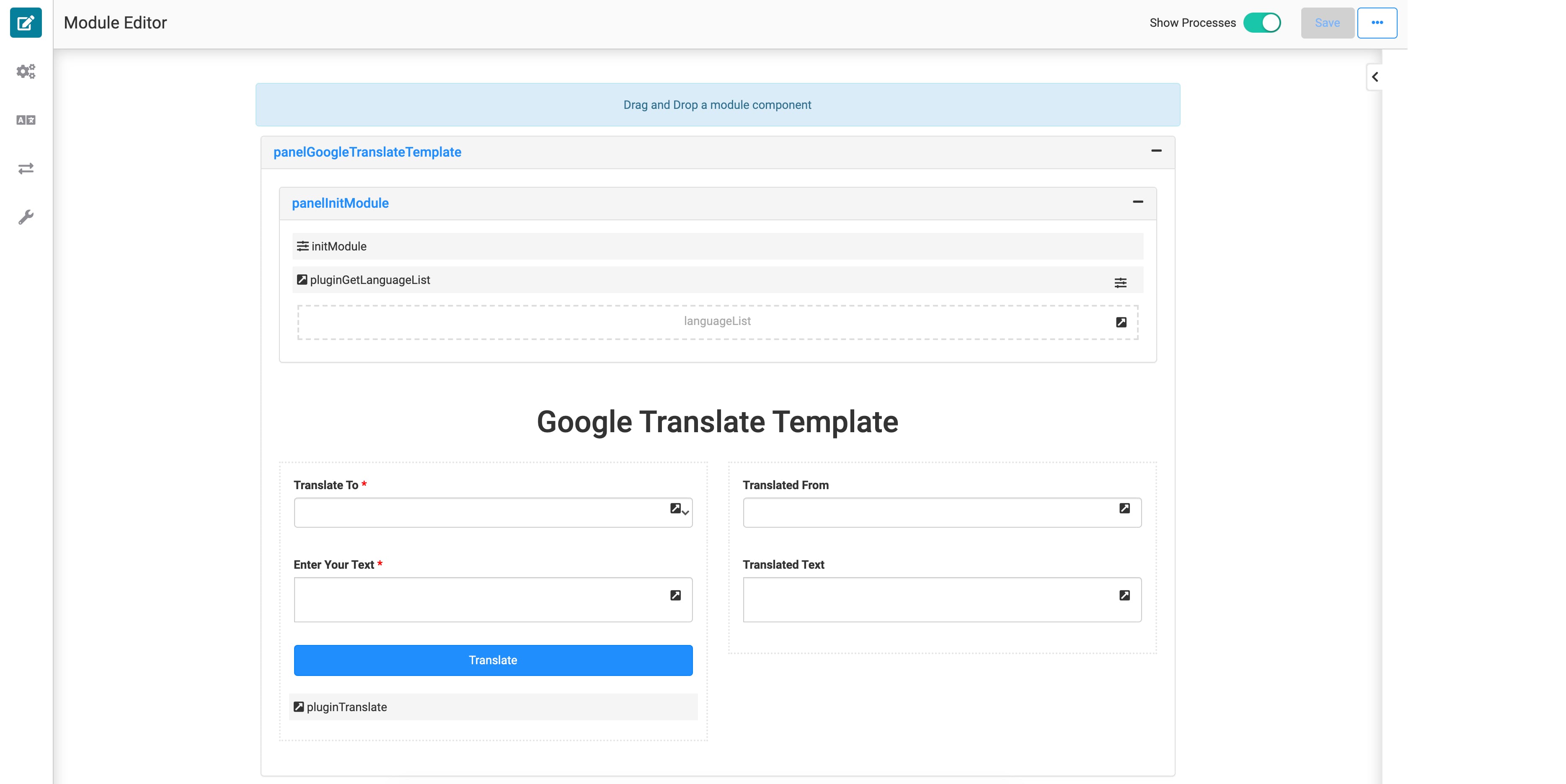
Task: Collapse the panelInitModule panel
Action: [x=1138, y=202]
